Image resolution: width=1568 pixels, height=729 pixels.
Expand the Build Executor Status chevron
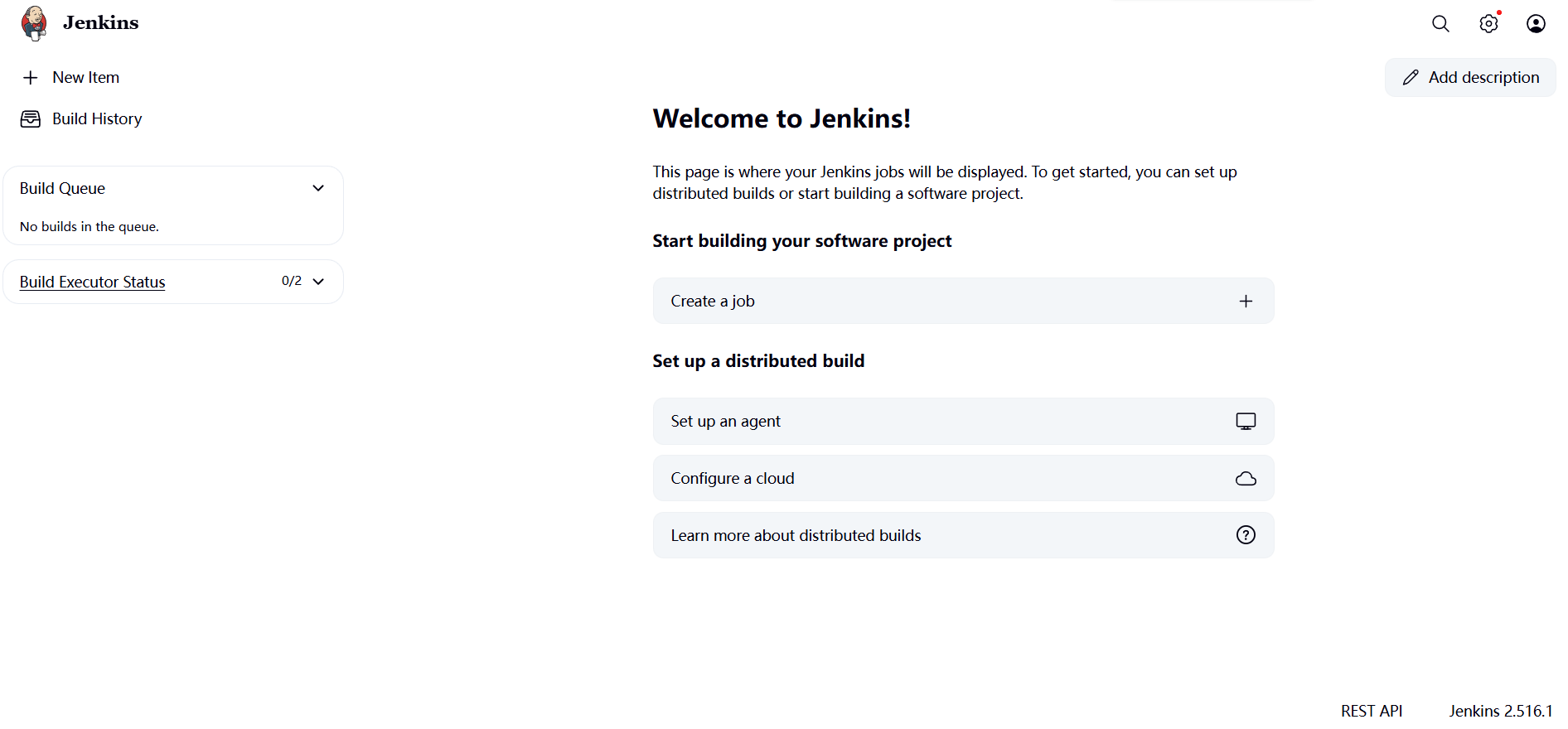point(318,282)
